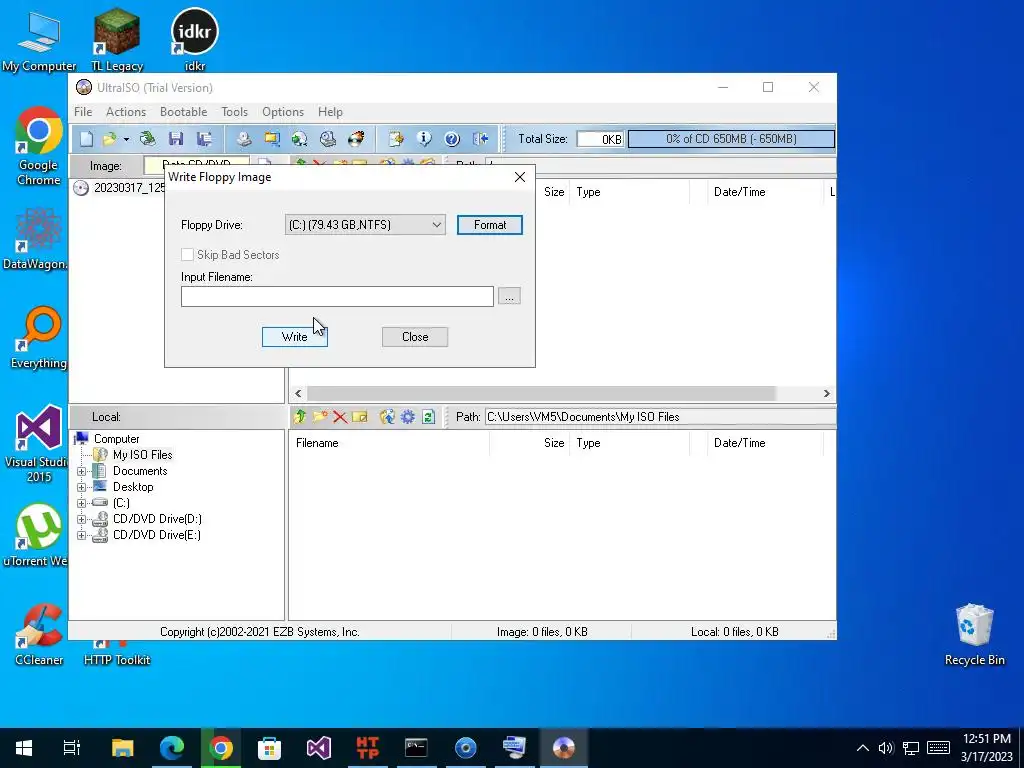Select Computer root in Local tree
The image size is (1024, 768).
click(116, 439)
